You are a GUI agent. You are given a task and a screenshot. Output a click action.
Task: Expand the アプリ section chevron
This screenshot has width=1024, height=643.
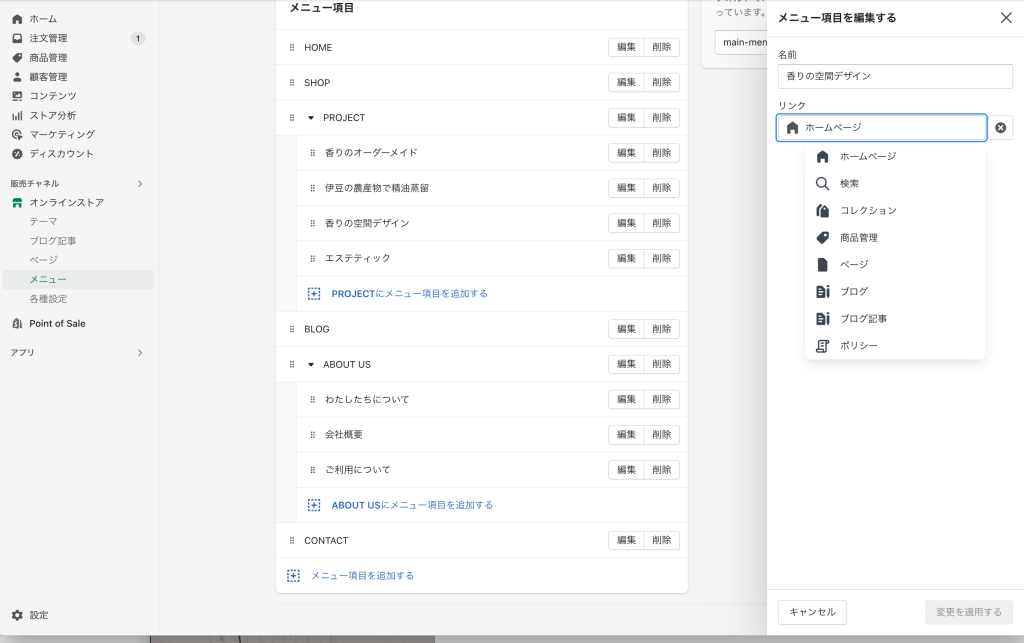click(140, 353)
